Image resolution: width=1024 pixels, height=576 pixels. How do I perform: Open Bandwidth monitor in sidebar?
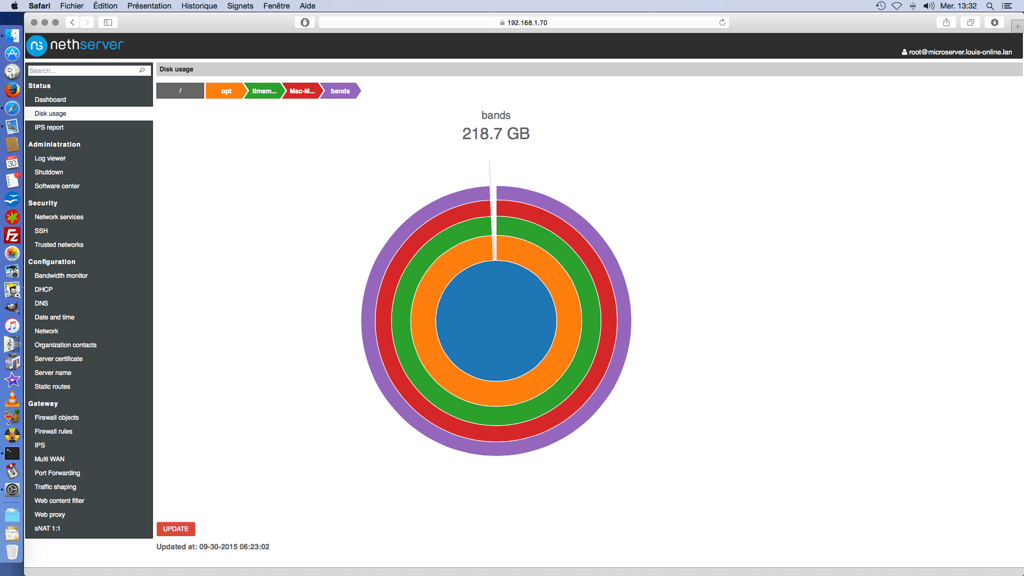pos(61,276)
